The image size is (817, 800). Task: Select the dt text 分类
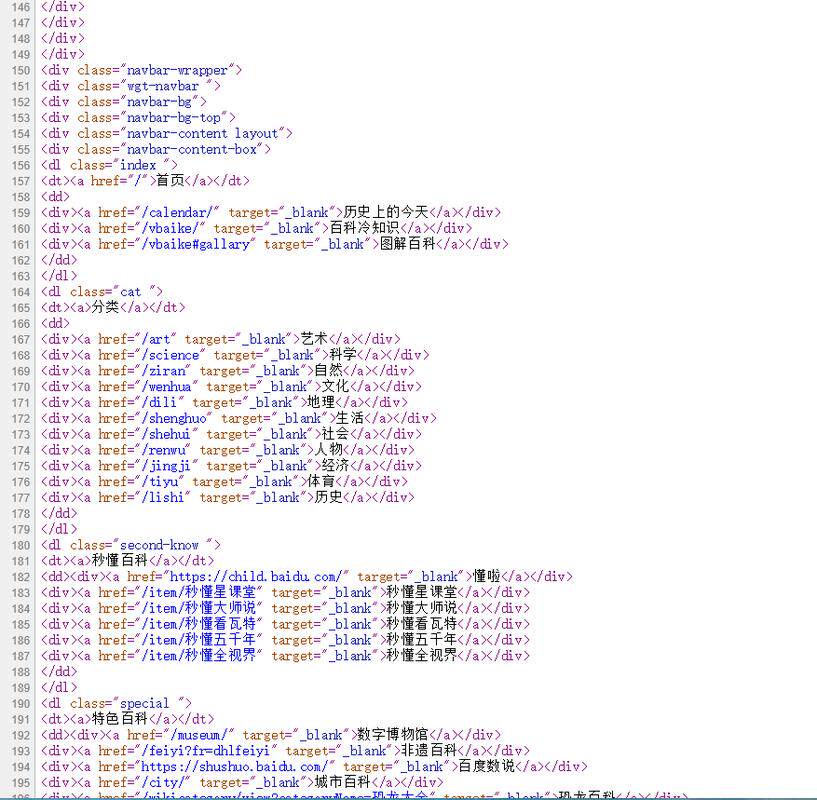point(105,307)
